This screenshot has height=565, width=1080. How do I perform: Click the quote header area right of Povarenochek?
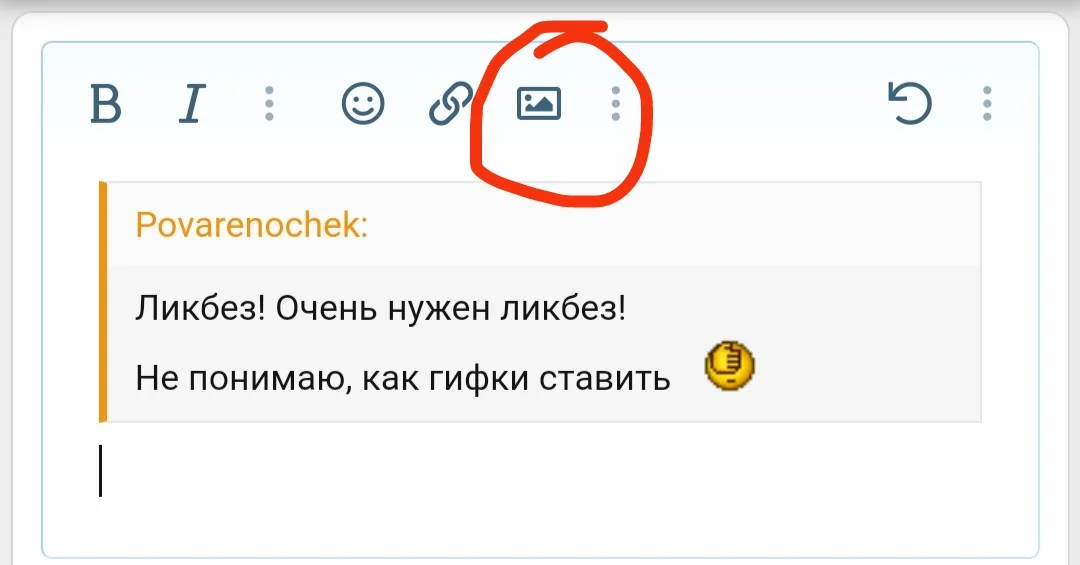(x=674, y=225)
